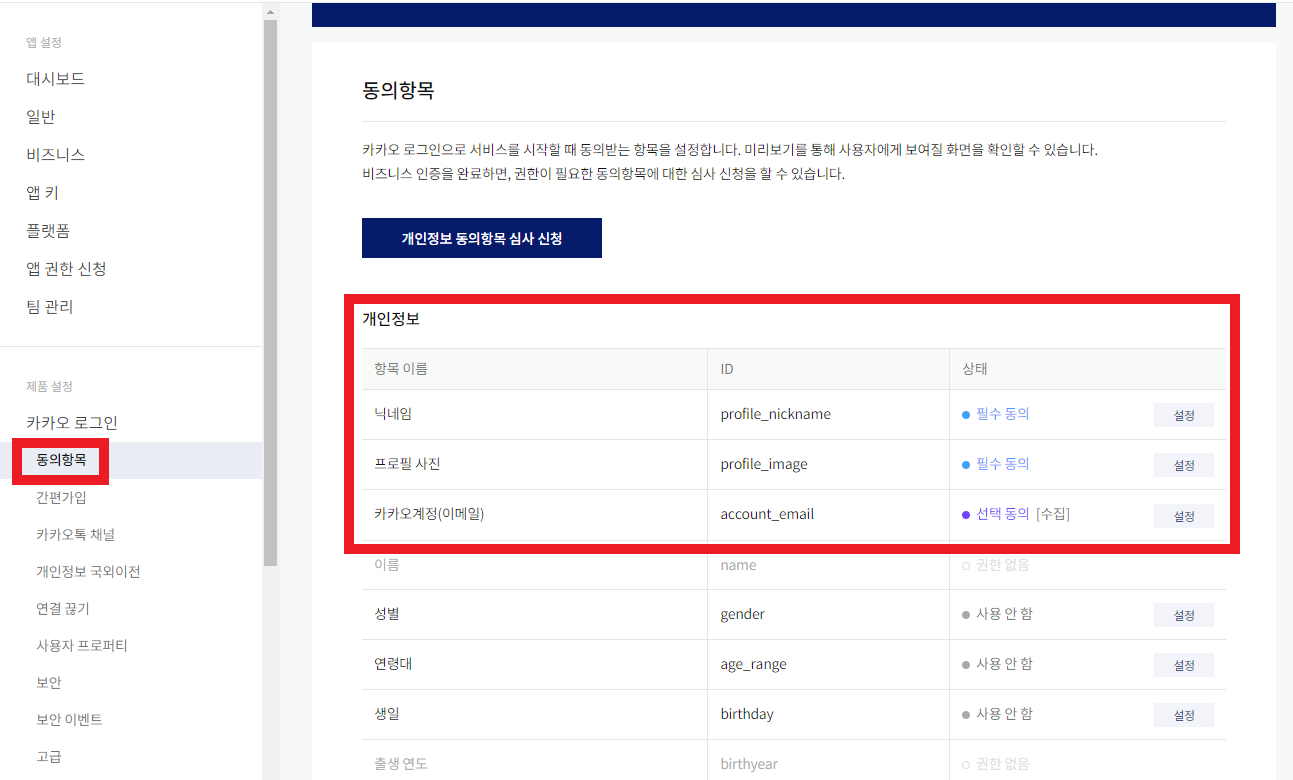Select 동의항목 in the sidebar
This screenshot has width=1293, height=780.
[x=61, y=460]
